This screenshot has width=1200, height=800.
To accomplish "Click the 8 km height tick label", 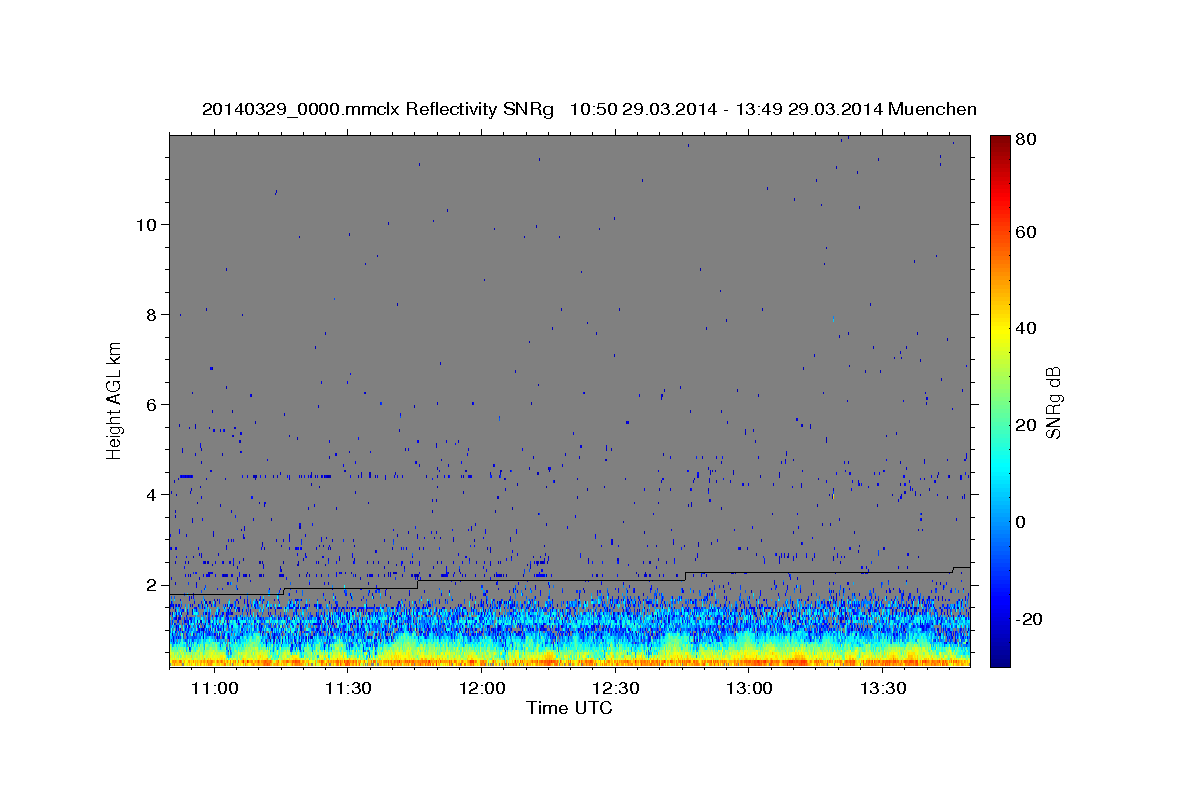I will pos(151,314).
